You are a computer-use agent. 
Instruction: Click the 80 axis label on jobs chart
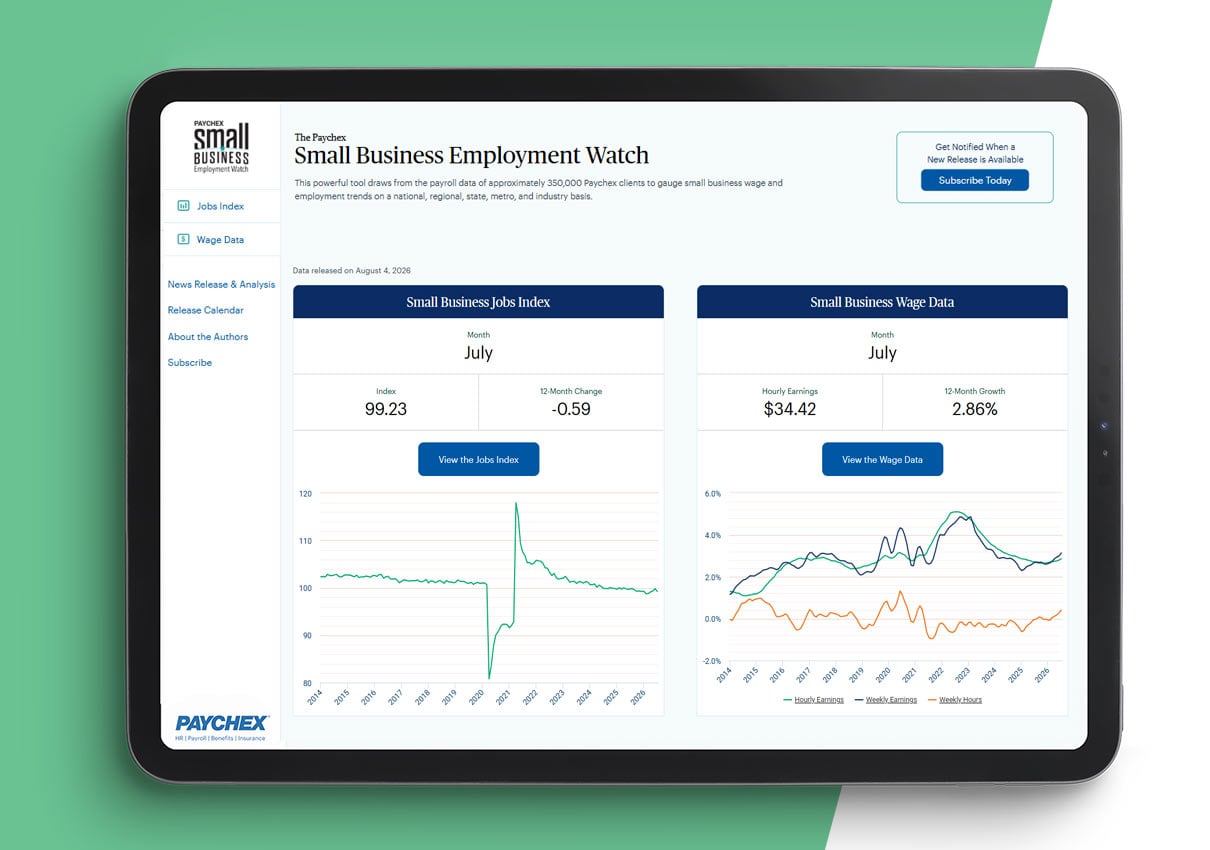click(307, 684)
